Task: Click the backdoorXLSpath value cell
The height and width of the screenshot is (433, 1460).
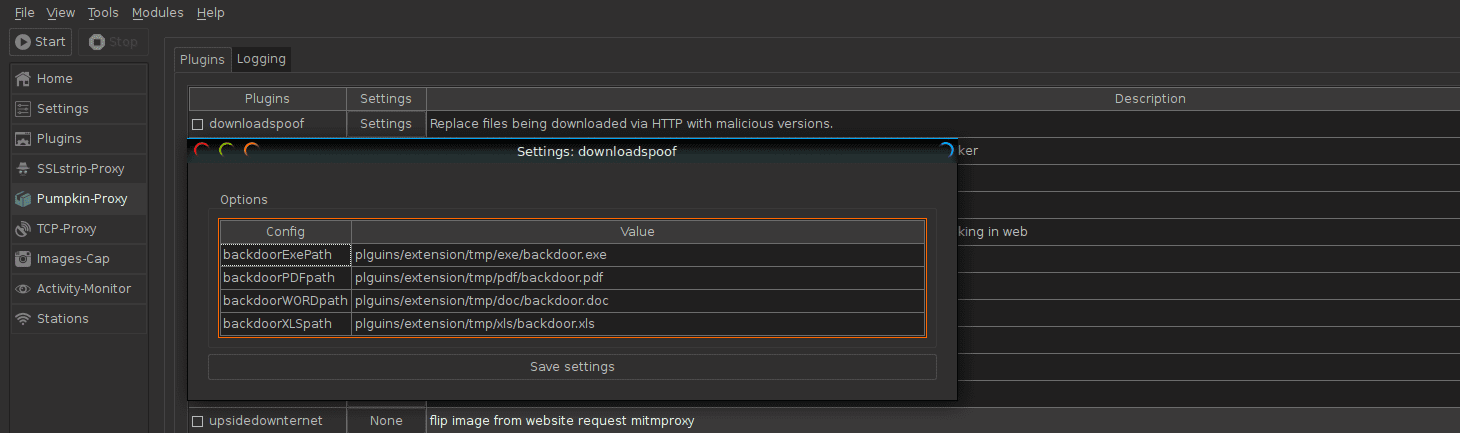Action: tap(638, 324)
